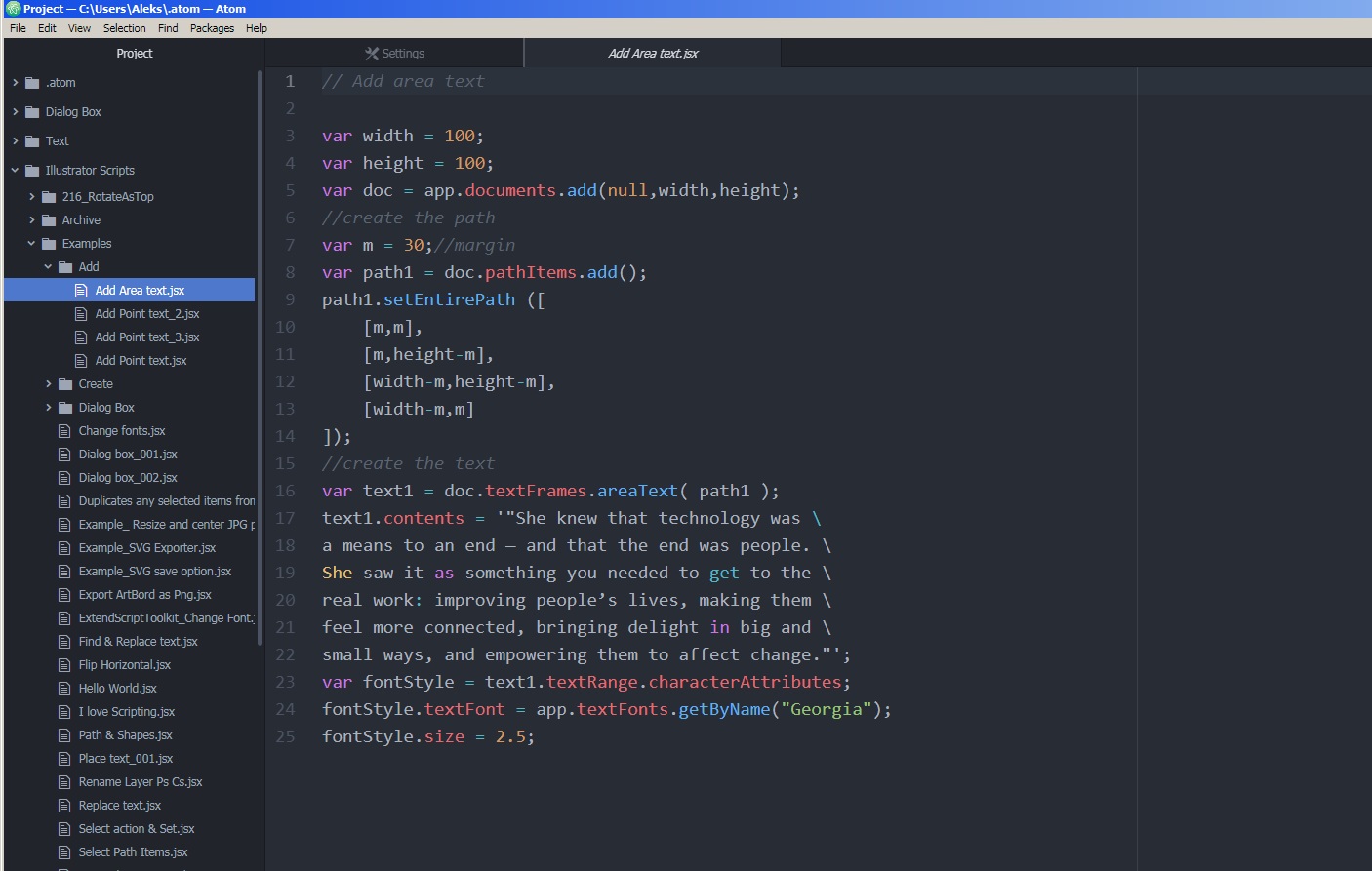Click the Export ArtBord as Png.jsx file icon

click(x=64, y=595)
